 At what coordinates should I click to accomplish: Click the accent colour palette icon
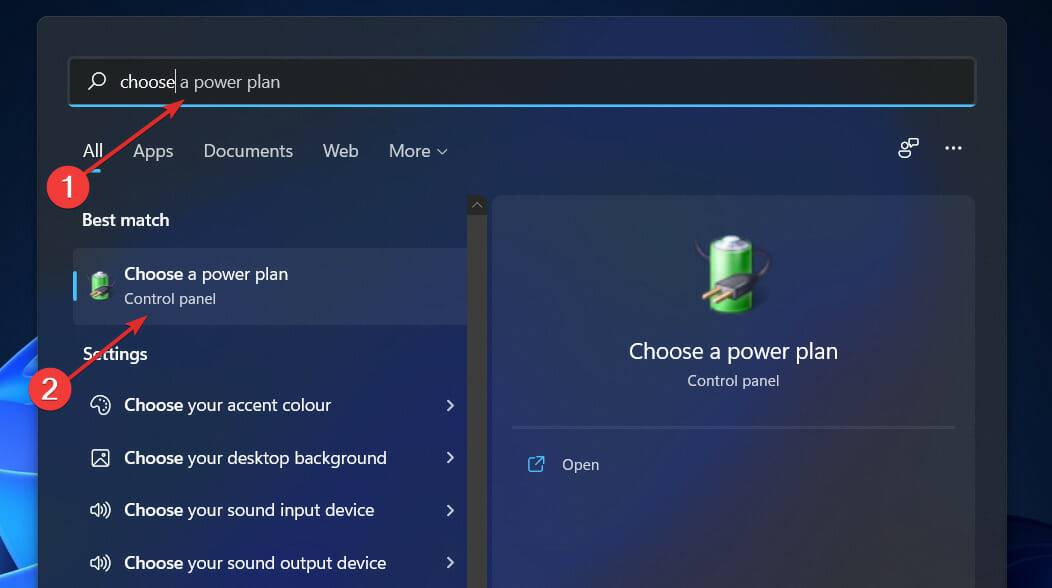99,405
